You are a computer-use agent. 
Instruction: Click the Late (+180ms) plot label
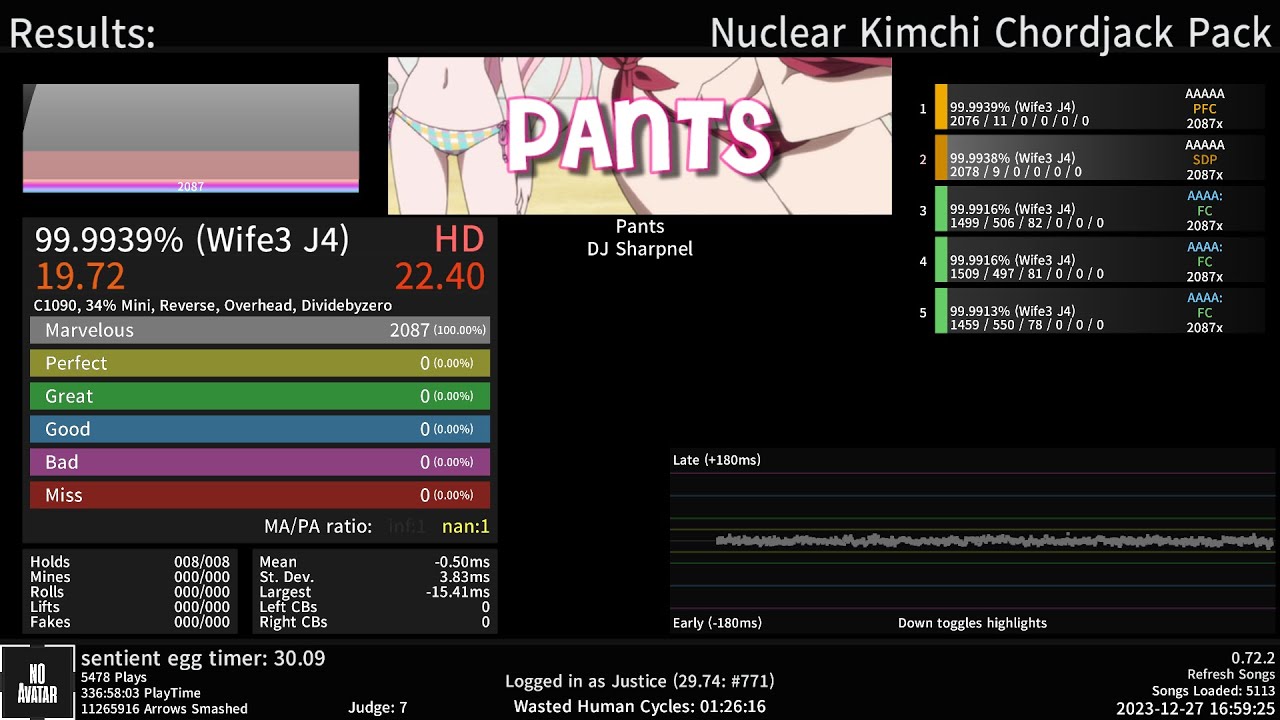click(717, 460)
